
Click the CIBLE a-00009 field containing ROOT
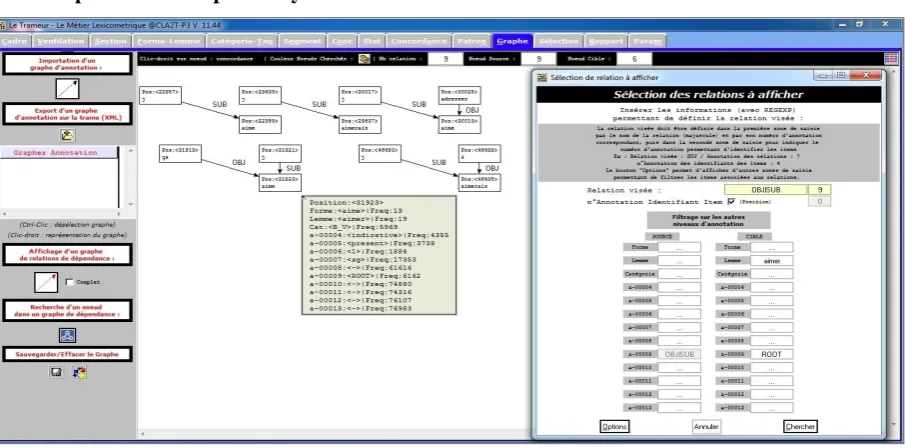772,354
